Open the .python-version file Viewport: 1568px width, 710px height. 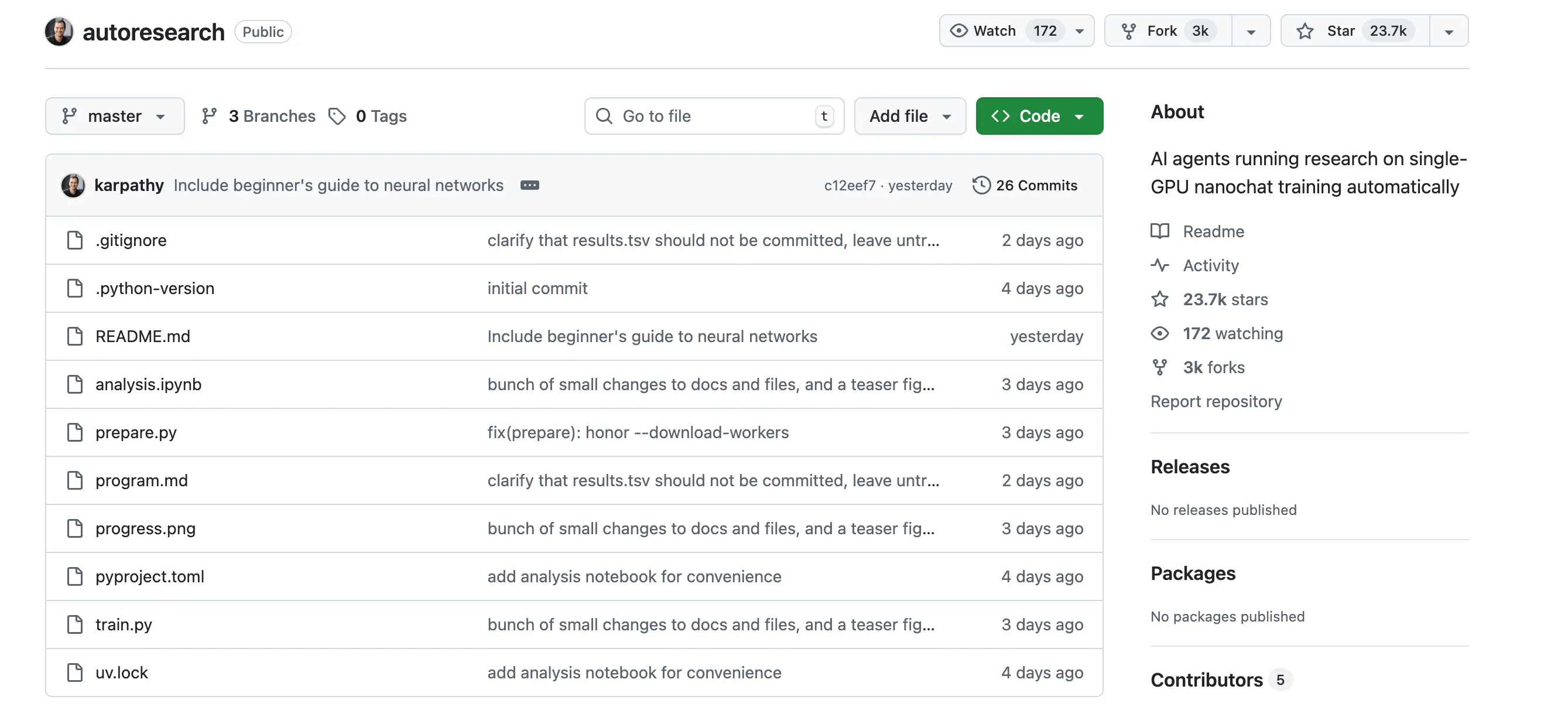(x=155, y=289)
